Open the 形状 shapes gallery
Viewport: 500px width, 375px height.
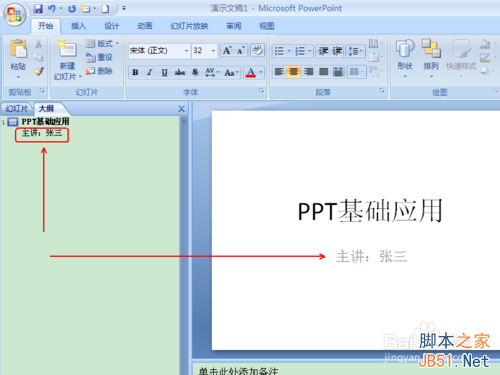(x=405, y=59)
